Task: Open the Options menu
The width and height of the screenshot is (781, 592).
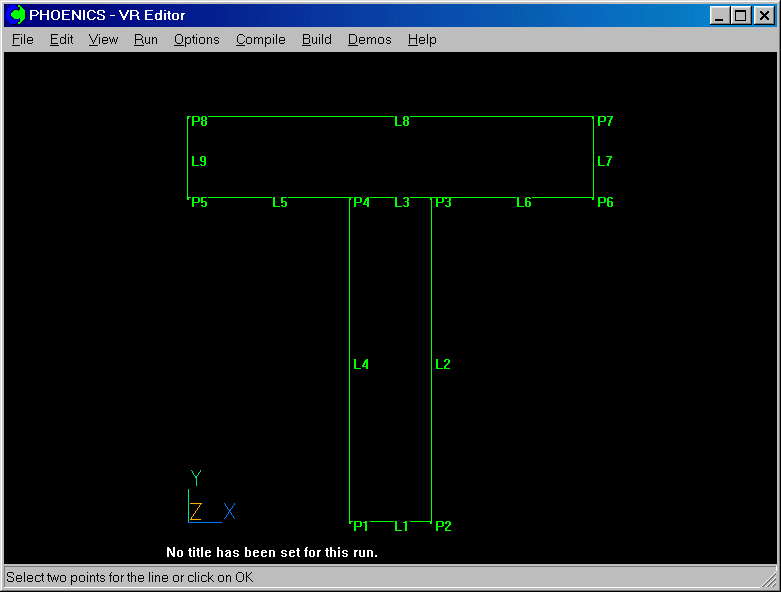Action: [x=196, y=40]
